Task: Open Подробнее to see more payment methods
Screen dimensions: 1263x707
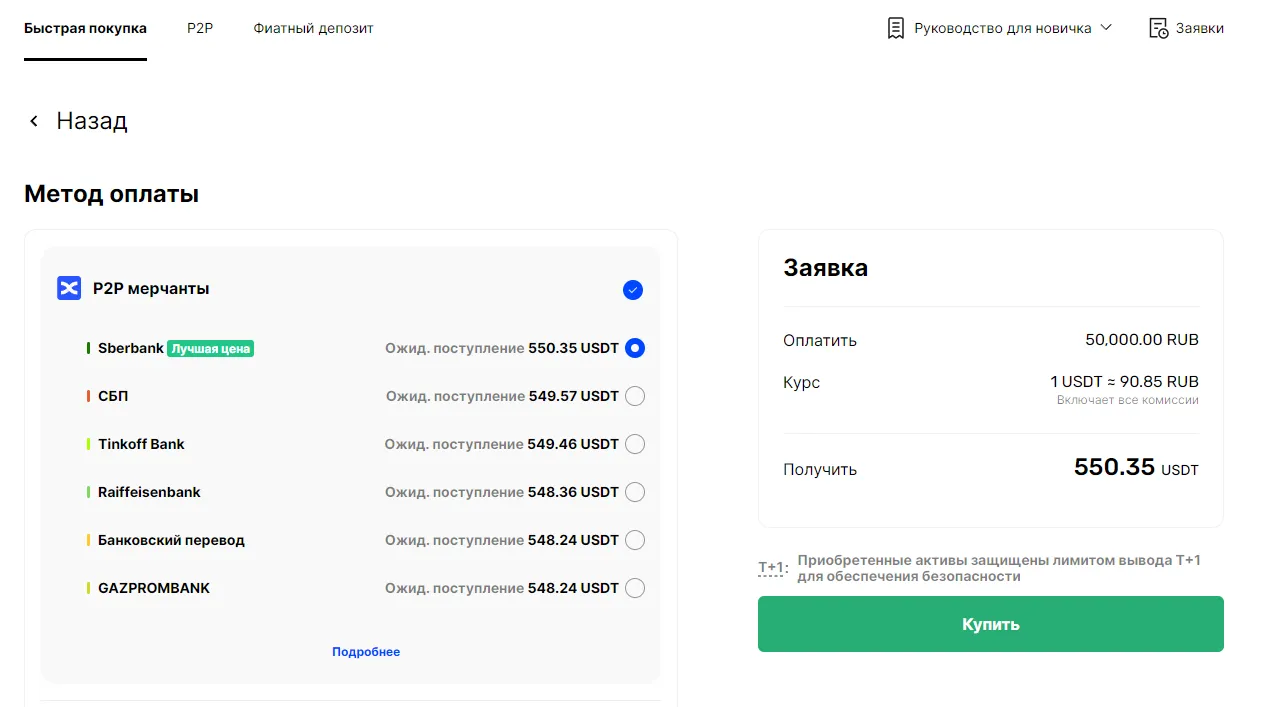Action: (366, 651)
